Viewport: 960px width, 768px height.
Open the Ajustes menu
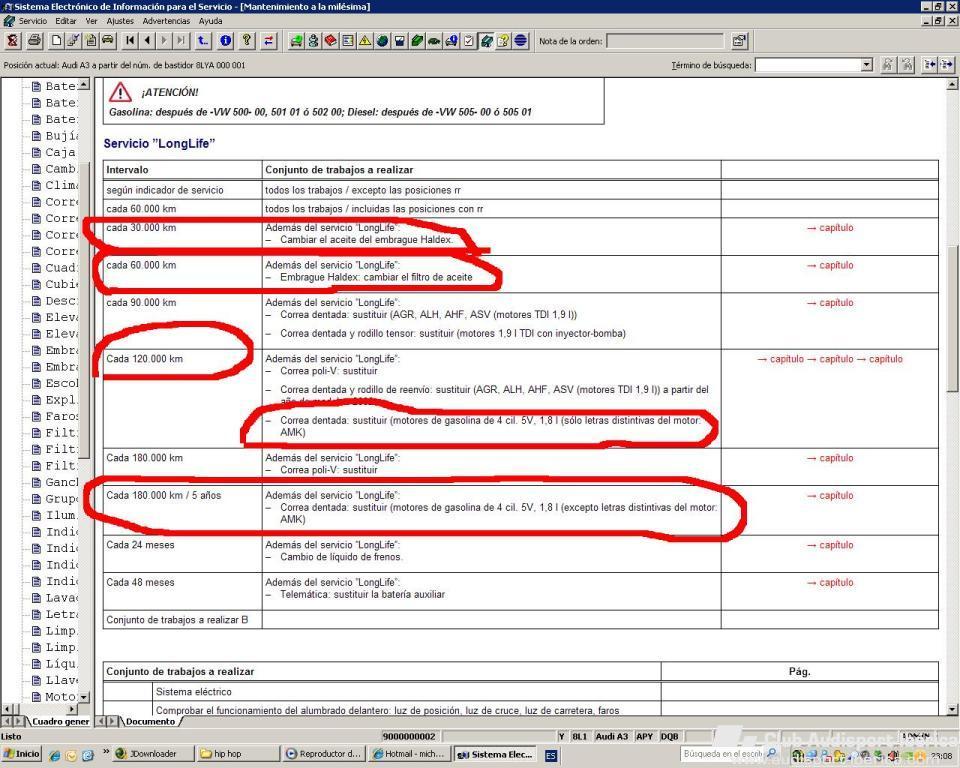[120, 21]
